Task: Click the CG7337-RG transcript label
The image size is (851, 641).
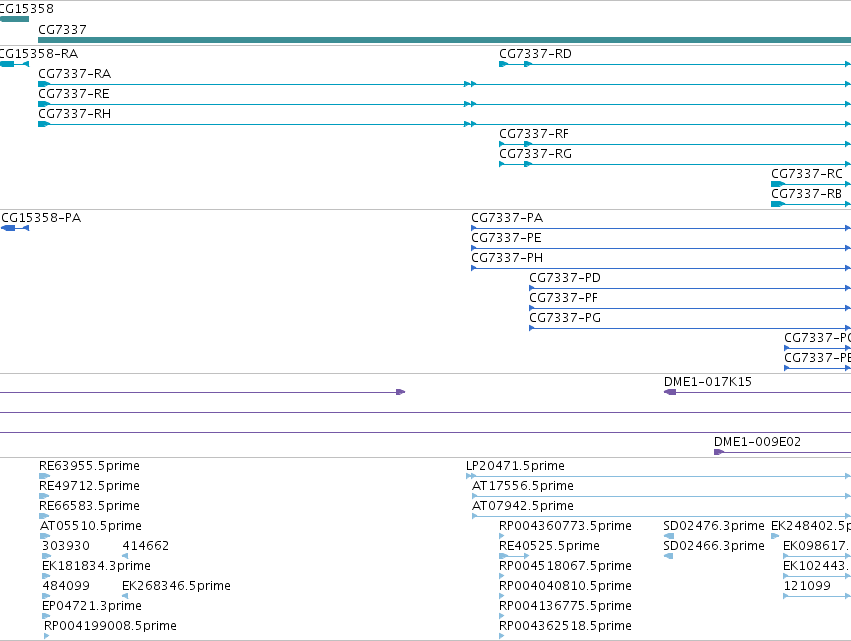Action: 536,154
